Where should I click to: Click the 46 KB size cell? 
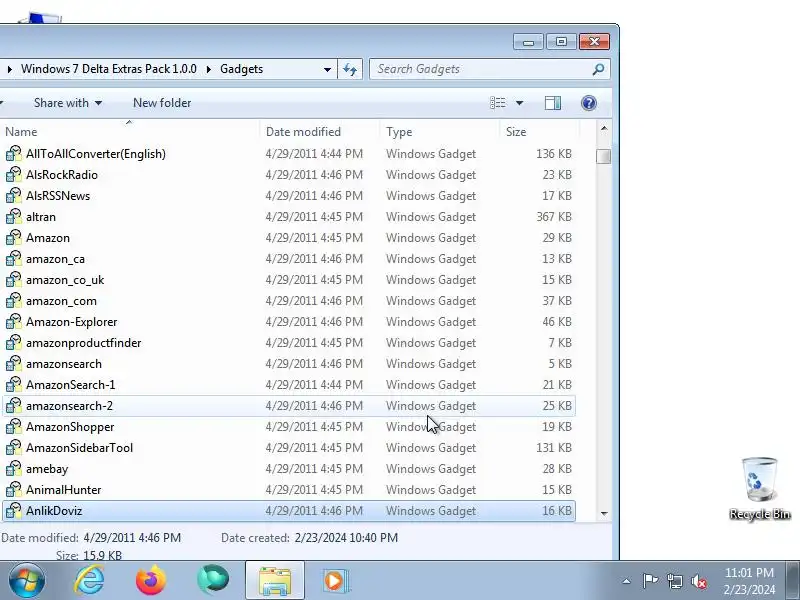tap(557, 322)
